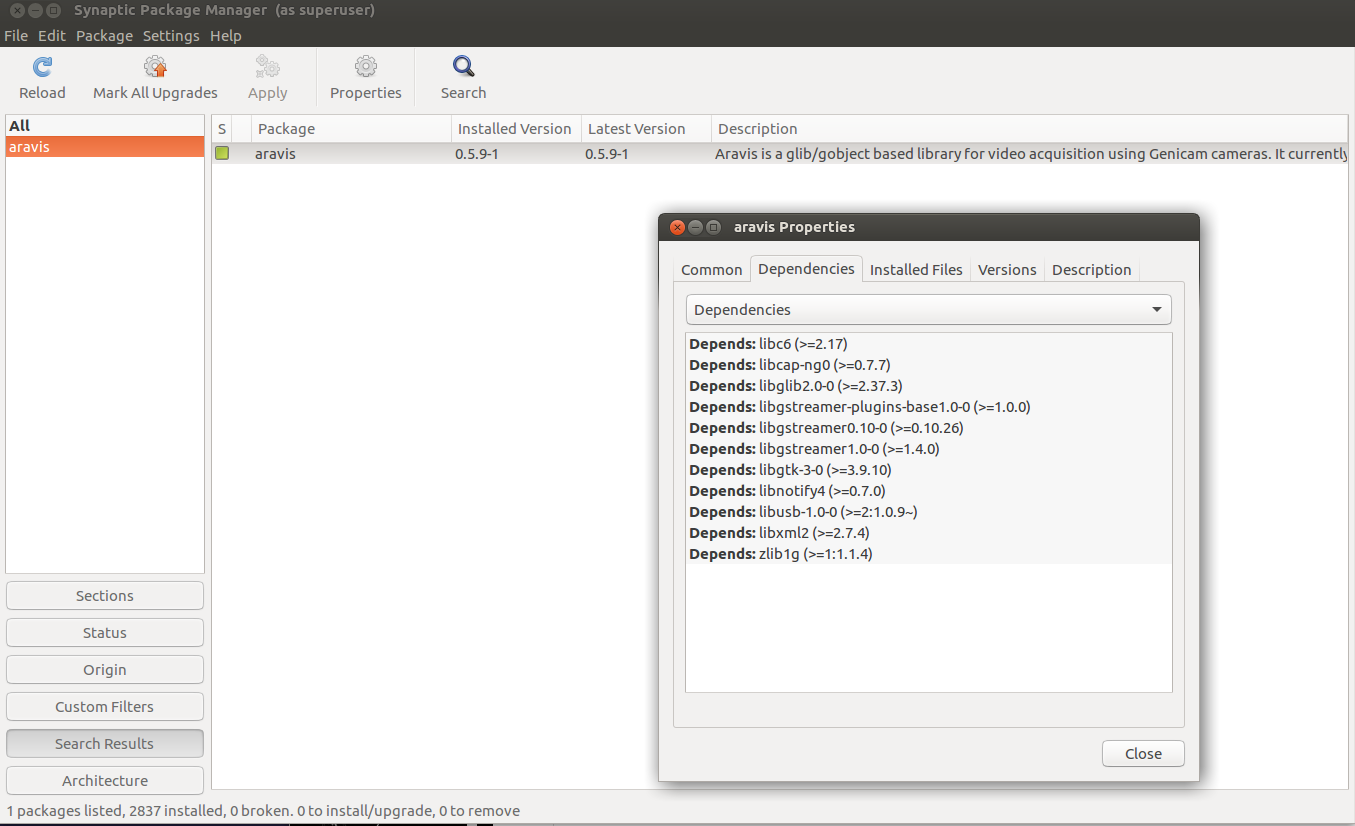Click the Apply toolbar icon

267,67
